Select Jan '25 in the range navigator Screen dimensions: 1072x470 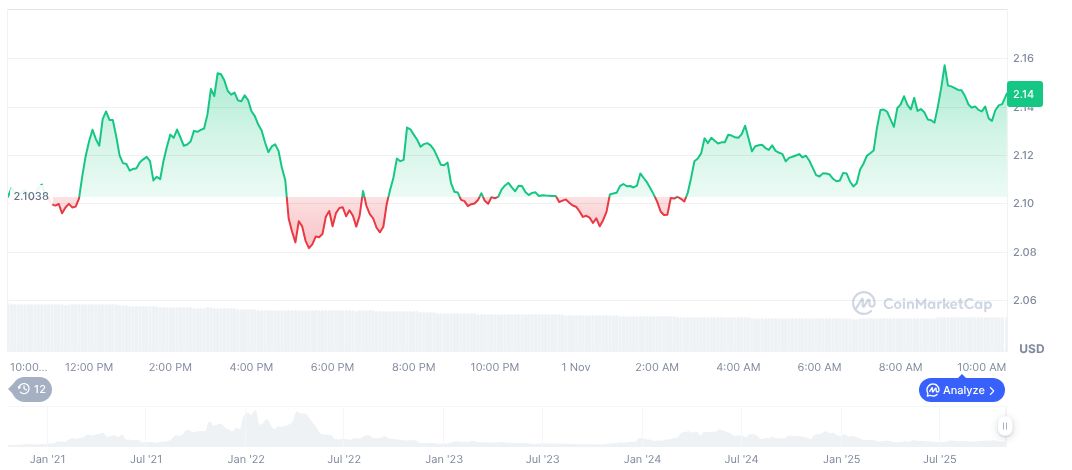pos(841,459)
